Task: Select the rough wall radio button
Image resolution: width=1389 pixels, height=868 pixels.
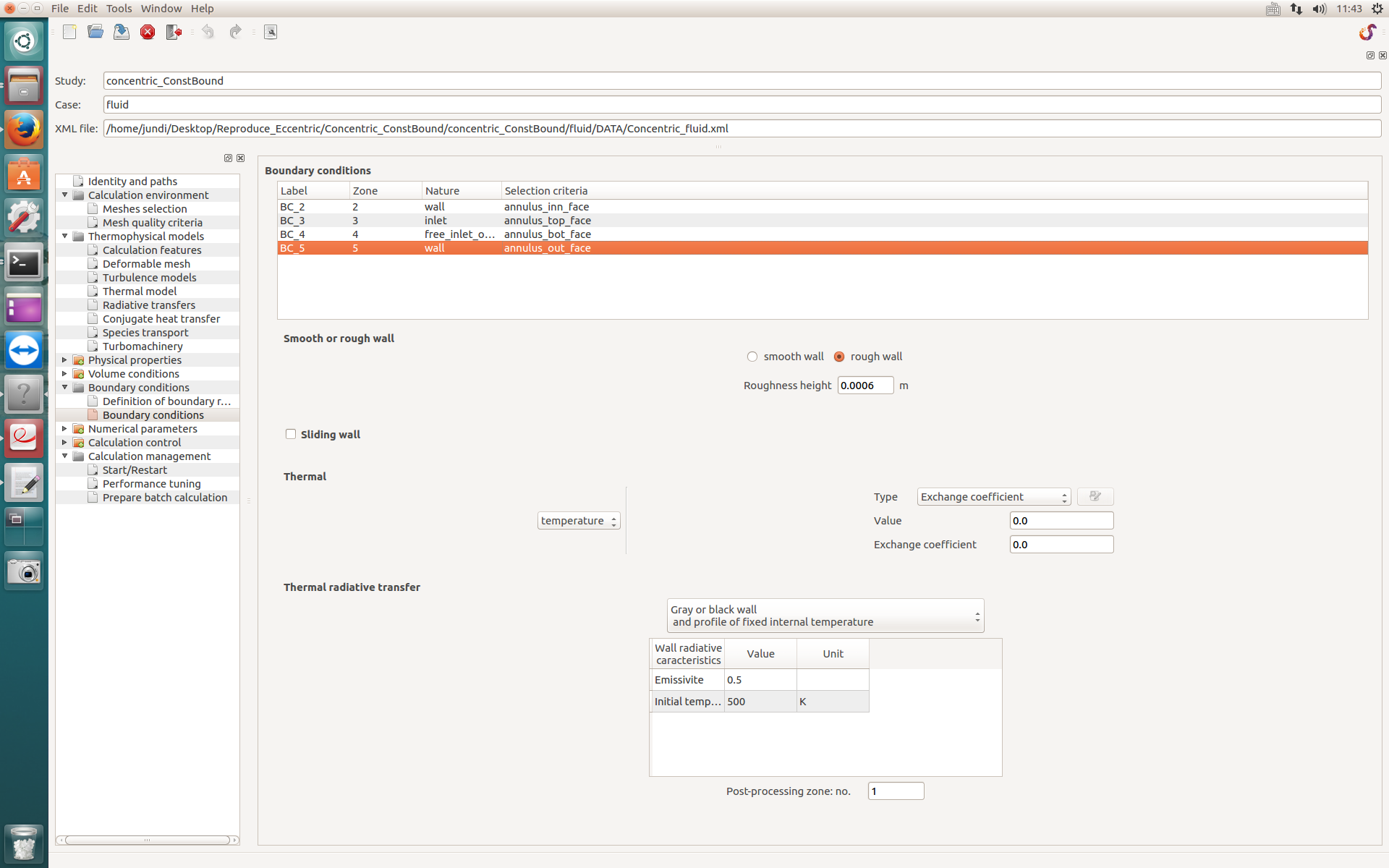Action: point(839,357)
